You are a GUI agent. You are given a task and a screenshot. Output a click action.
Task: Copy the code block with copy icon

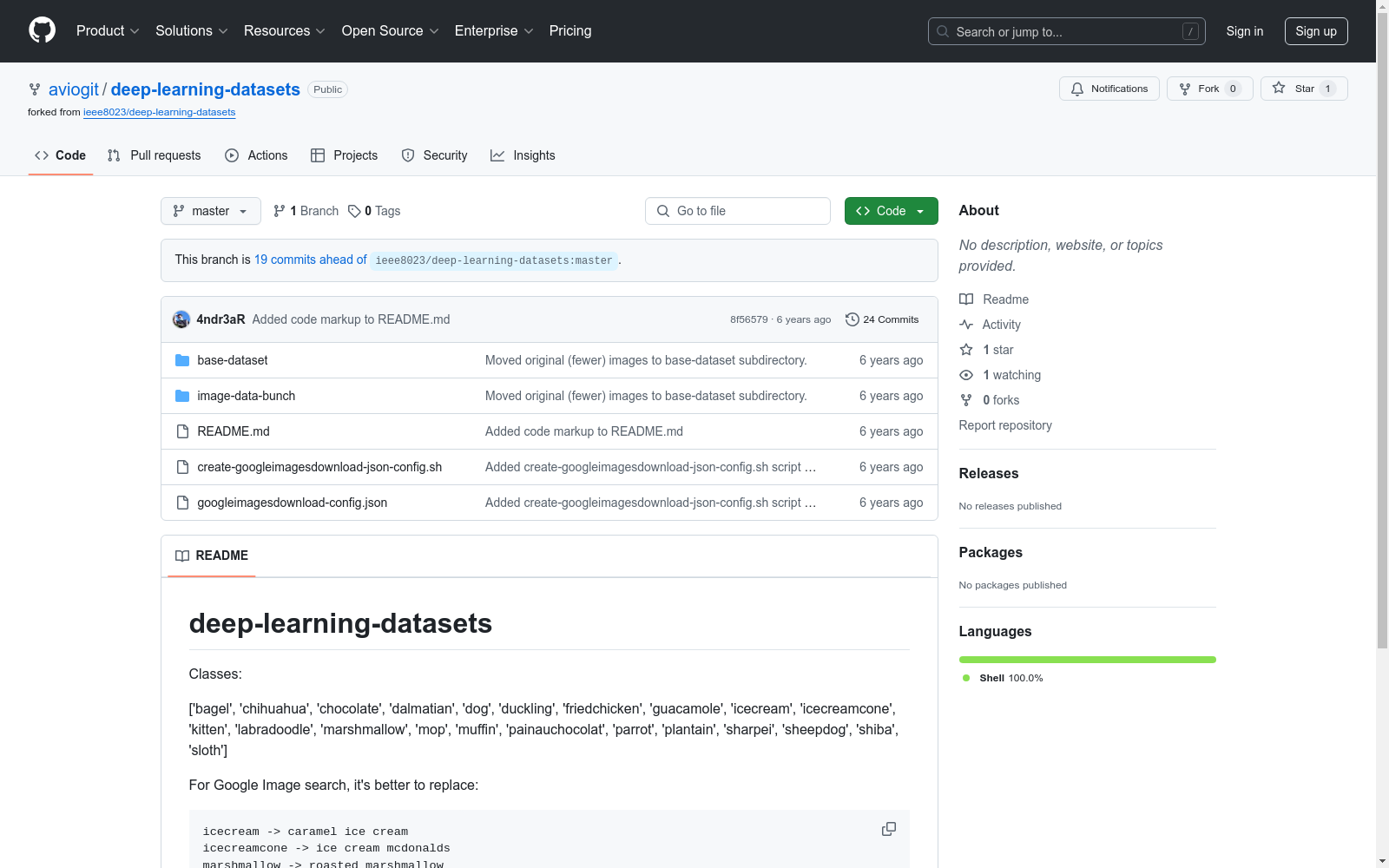(889, 829)
